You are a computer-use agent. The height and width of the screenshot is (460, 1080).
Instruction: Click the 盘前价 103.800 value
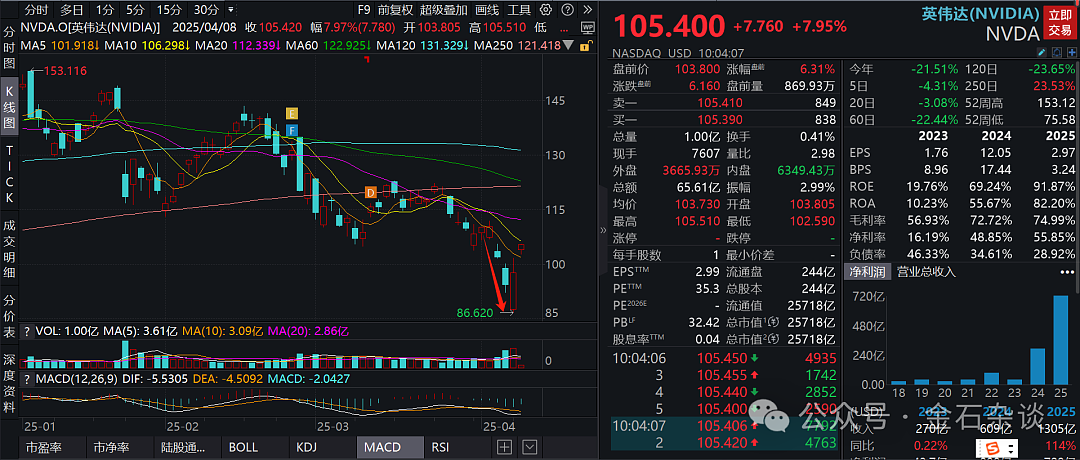pos(699,70)
